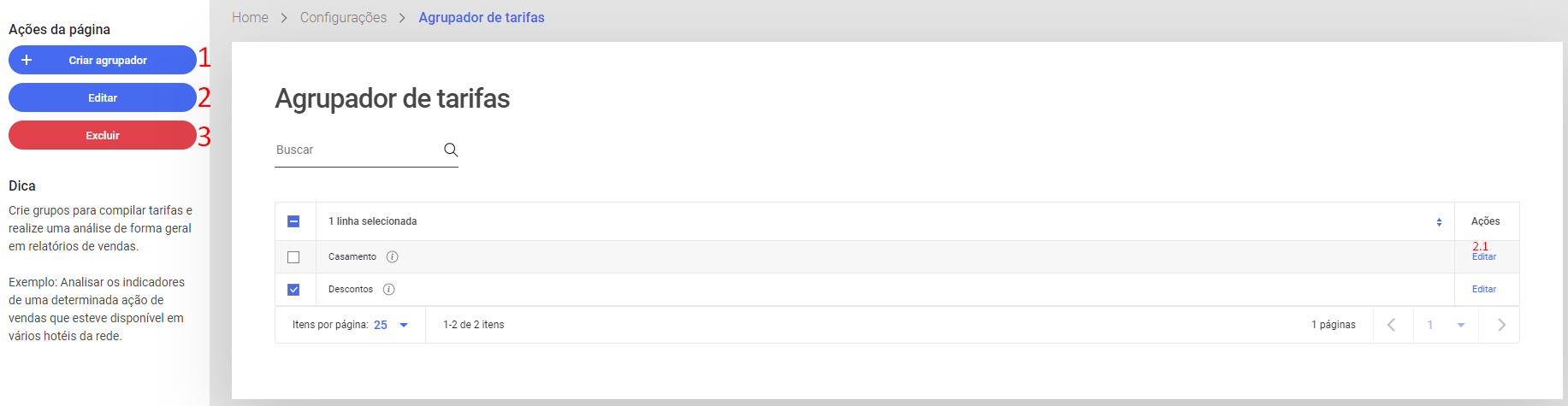Open the items per page dropdown
Image resolution: width=1568 pixels, height=406 pixels.
click(x=392, y=325)
